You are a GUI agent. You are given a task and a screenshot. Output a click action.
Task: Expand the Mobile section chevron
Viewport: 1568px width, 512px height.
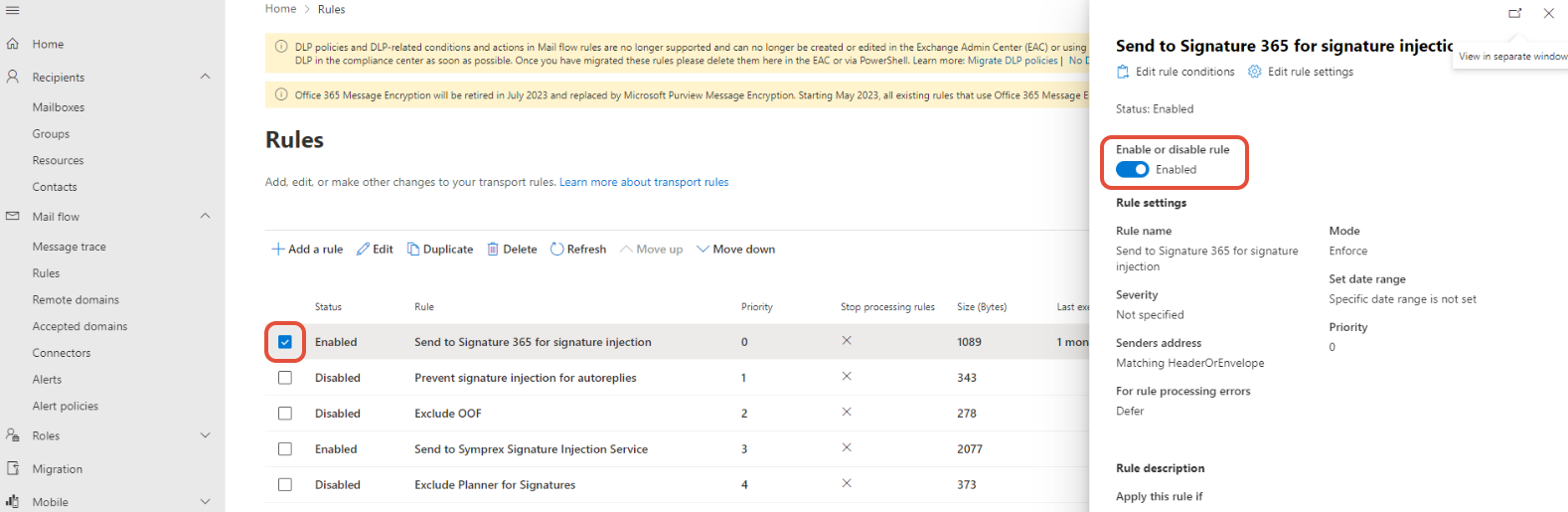coord(206,502)
